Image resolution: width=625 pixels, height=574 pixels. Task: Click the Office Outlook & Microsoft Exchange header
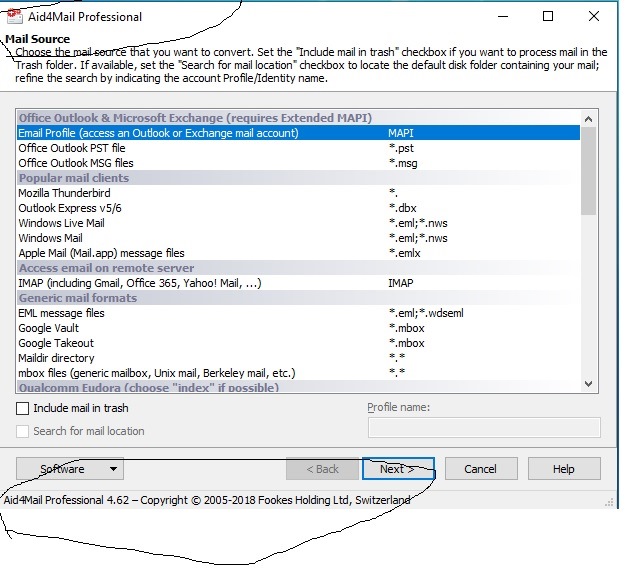pyautogui.click(x=298, y=118)
